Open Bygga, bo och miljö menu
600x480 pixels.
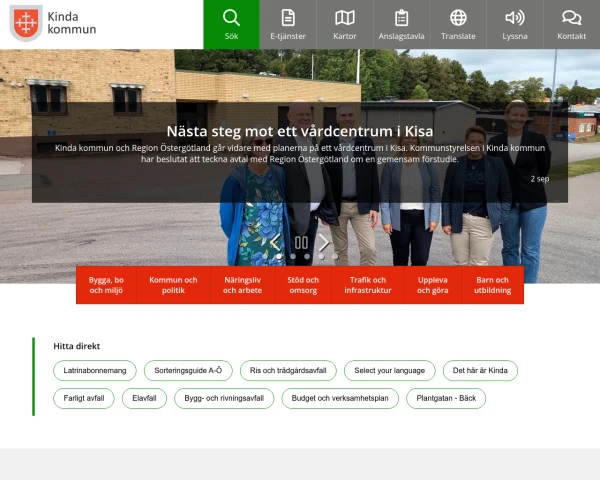pos(106,285)
